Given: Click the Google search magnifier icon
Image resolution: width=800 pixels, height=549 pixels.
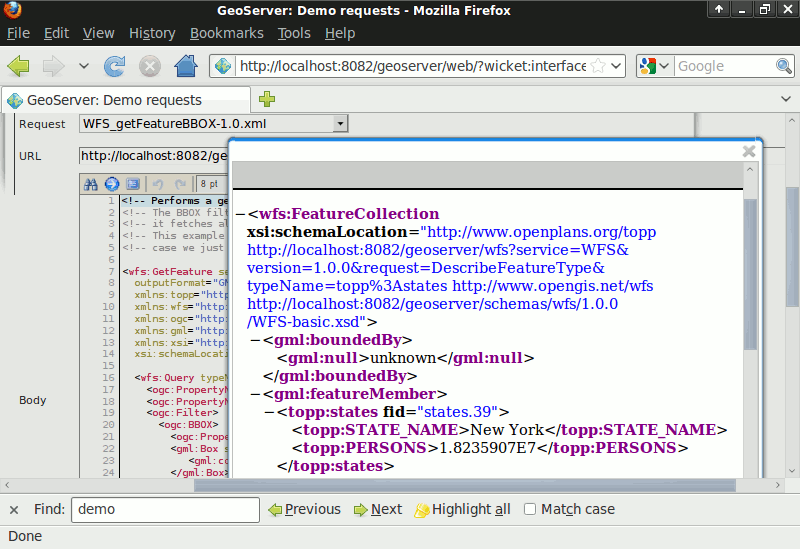Looking at the screenshot, I should click(x=784, y=66).
